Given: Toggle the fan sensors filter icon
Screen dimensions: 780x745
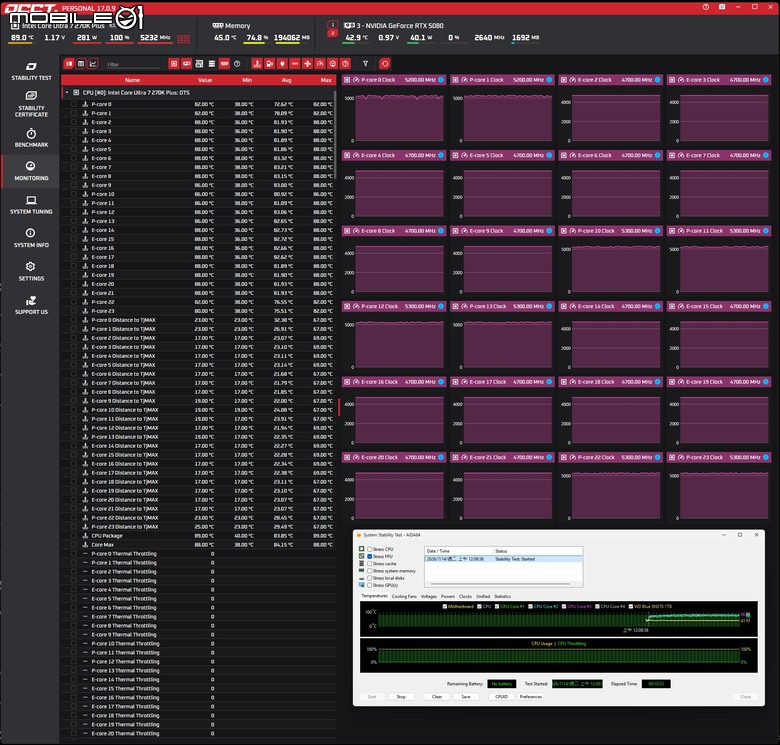Looking at the screenshot, I should (307, 64).
